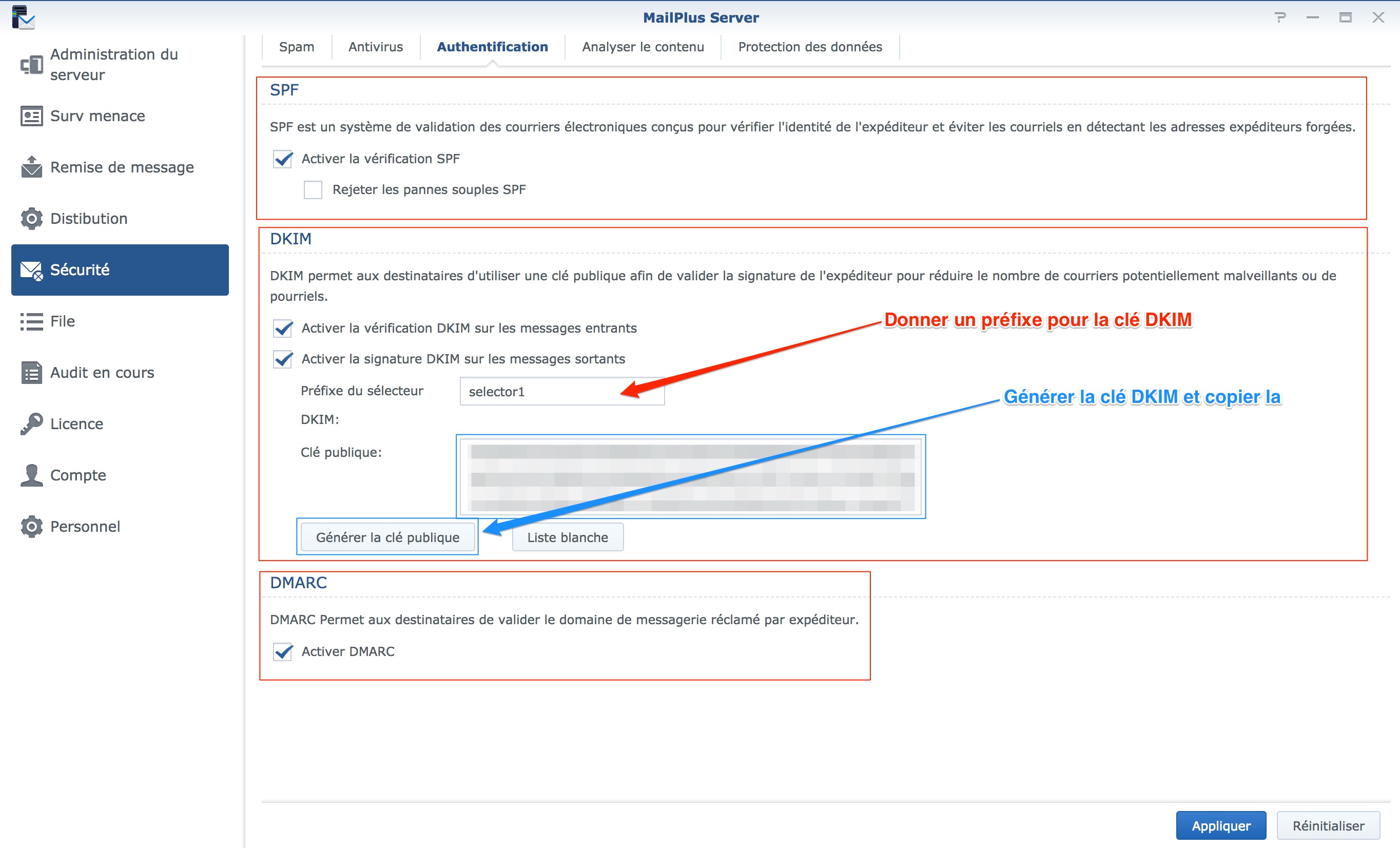Open the Compte sidebar section
Screen dimensions: 1400x848
(120, 475)
